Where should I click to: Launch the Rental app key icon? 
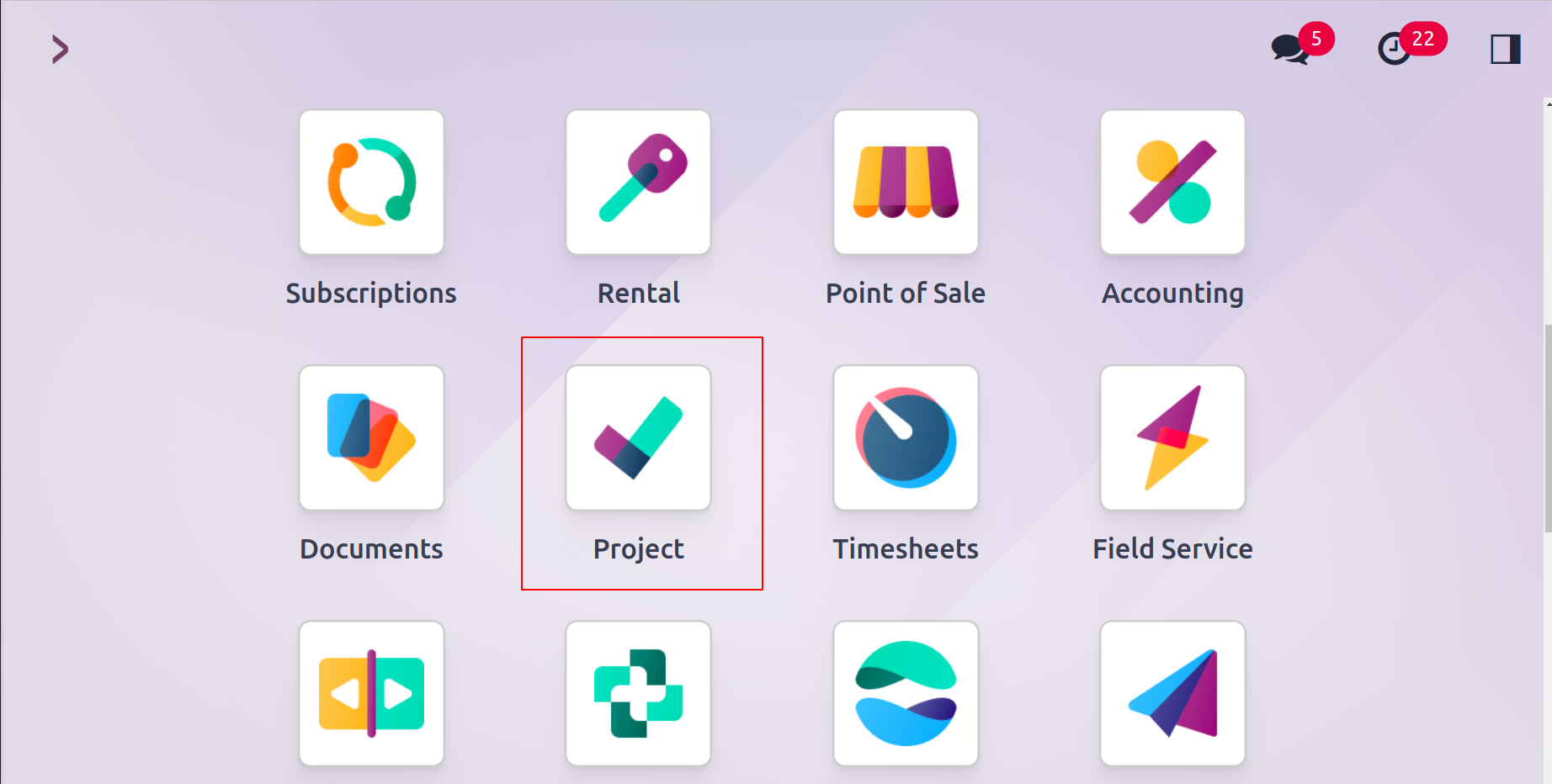click(x=638, y=182)
